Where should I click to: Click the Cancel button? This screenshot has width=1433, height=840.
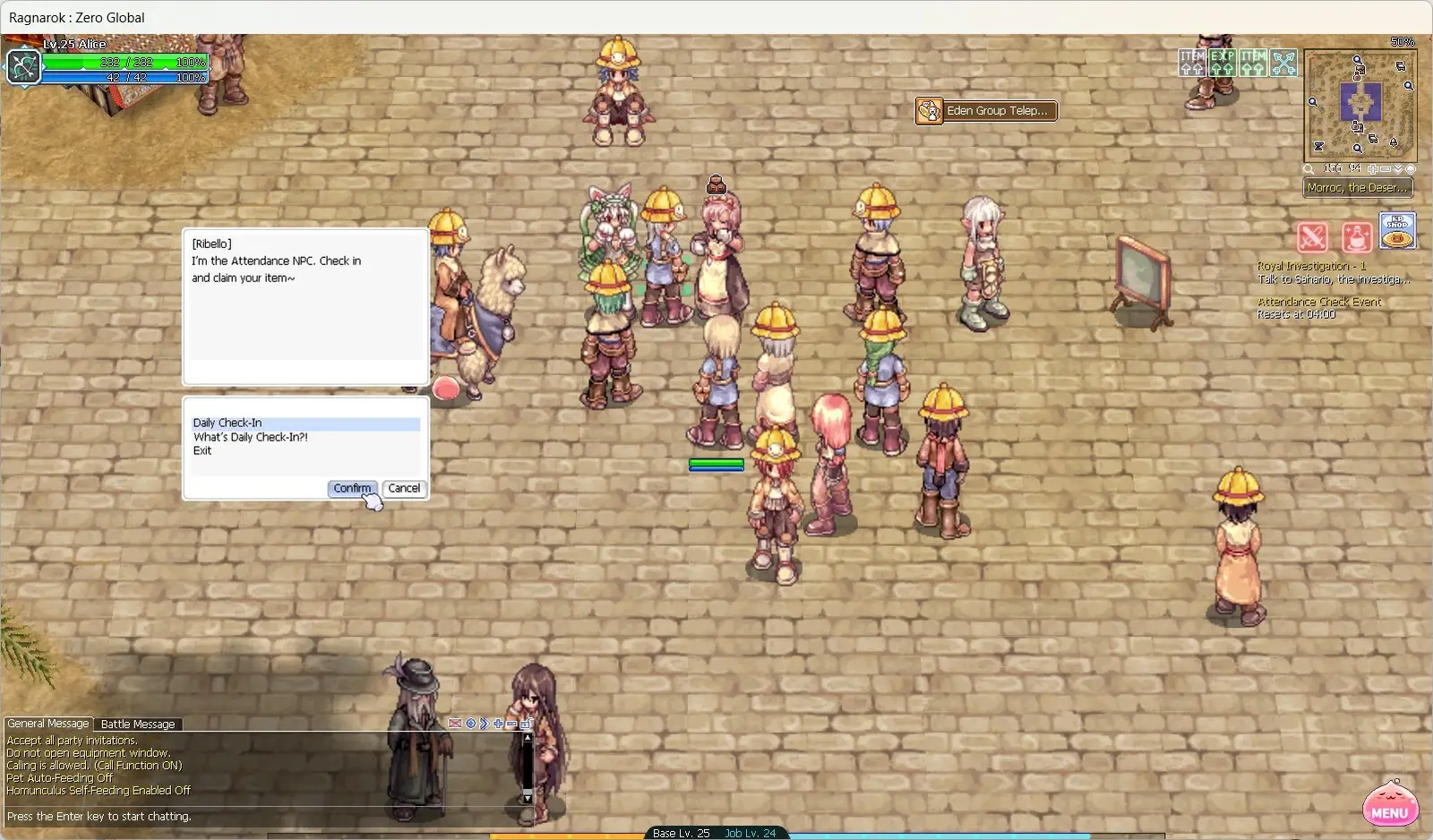point(404,488)
